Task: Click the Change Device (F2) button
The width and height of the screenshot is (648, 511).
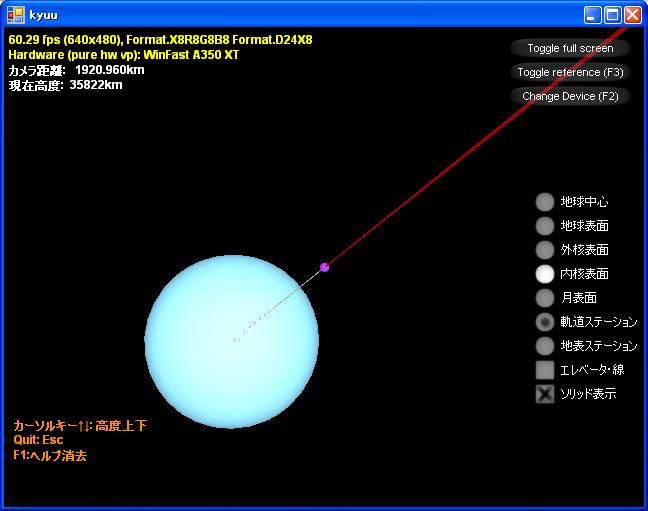Action: [570, 96]
